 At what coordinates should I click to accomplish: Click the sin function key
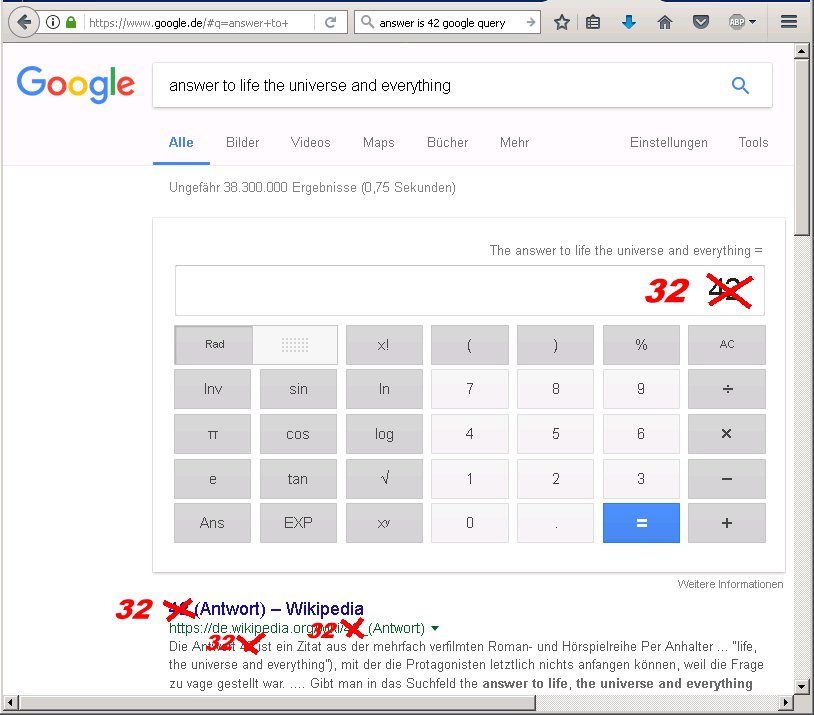click(x=298, y=389)
